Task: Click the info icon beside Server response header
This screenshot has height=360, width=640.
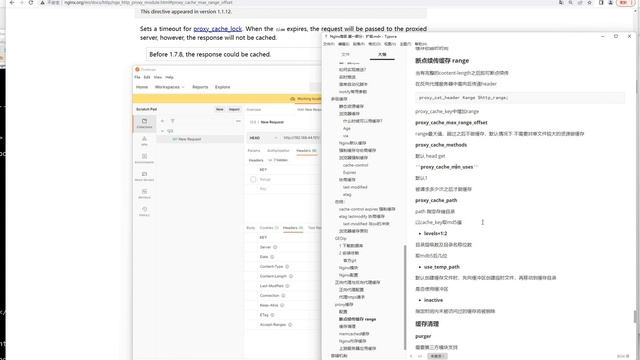Action: tap(275, 247)
